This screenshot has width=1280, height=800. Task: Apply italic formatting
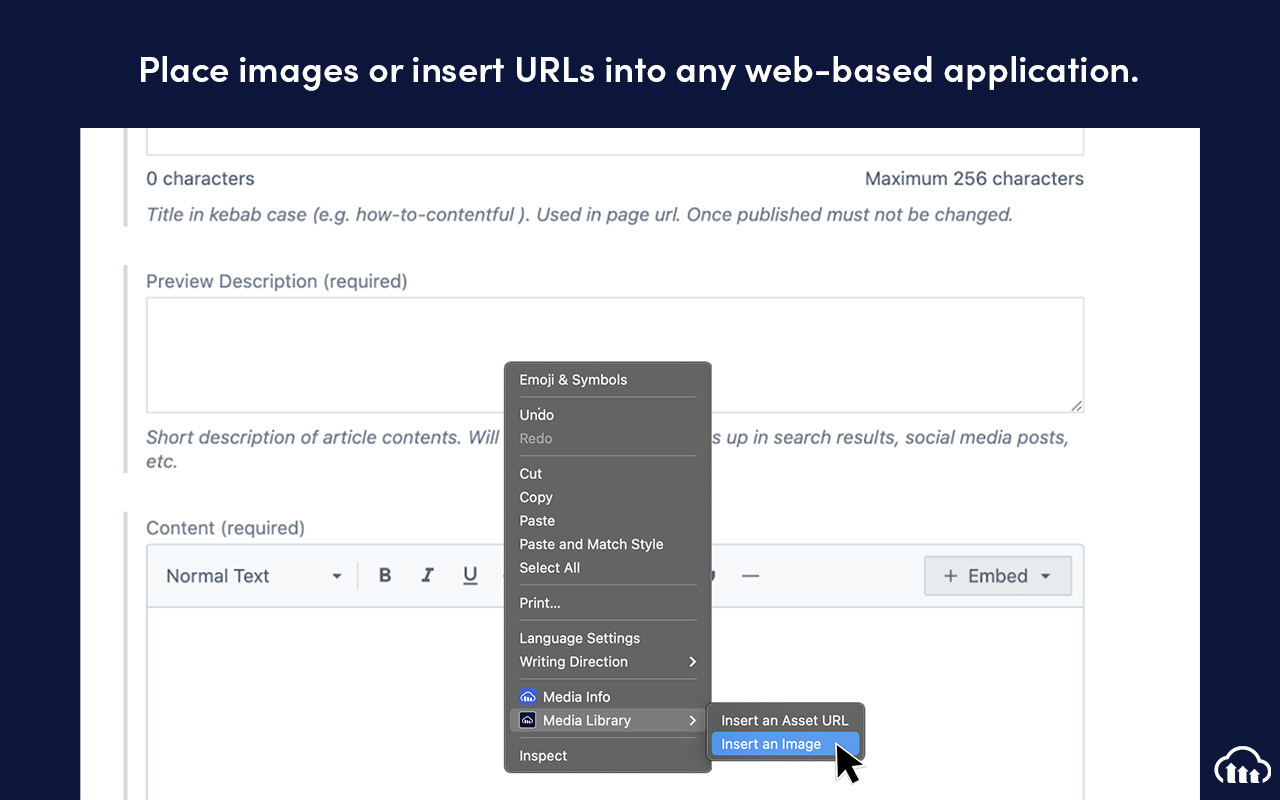[x=427, y=575]
